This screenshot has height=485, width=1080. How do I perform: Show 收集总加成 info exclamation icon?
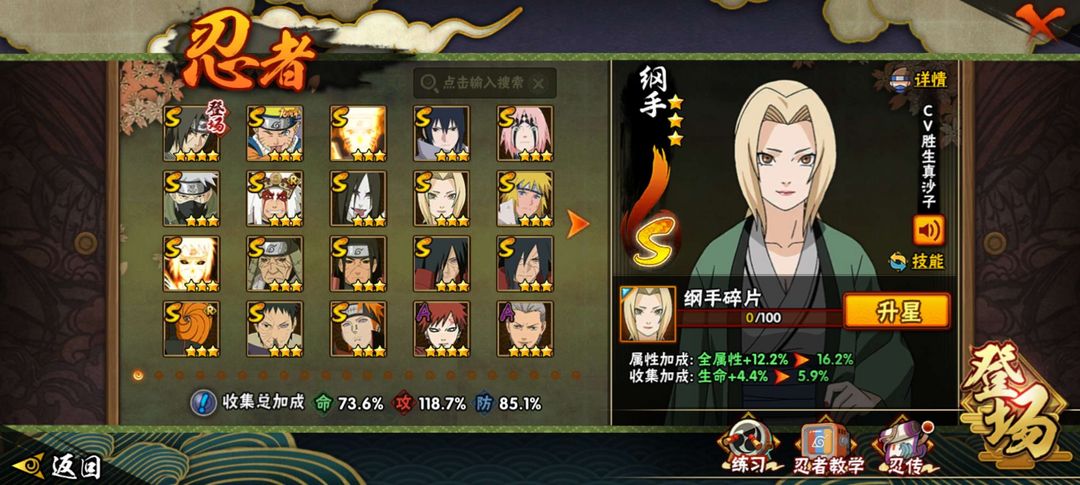[x=202, y=403]
